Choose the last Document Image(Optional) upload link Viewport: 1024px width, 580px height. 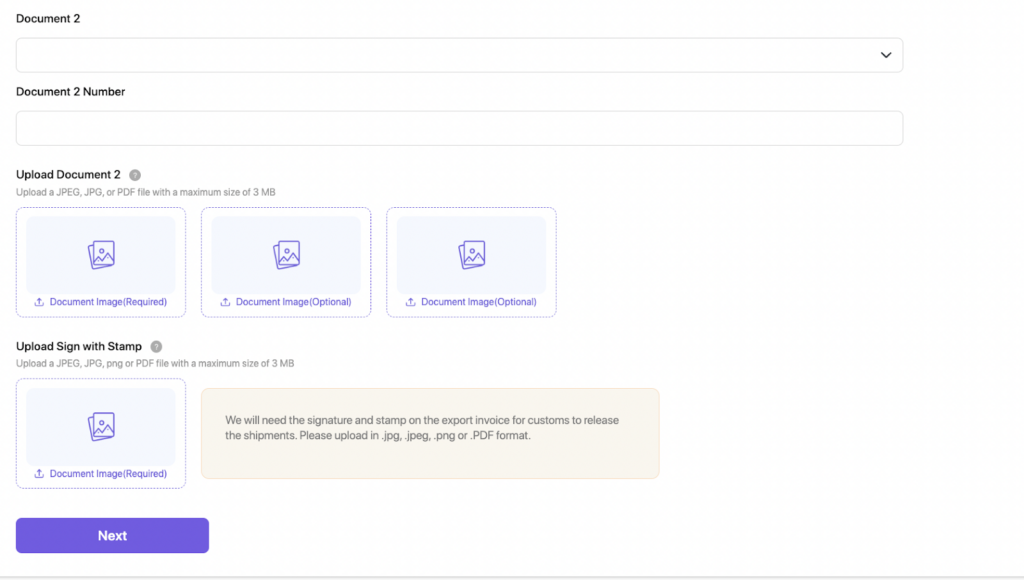[478, 302]
